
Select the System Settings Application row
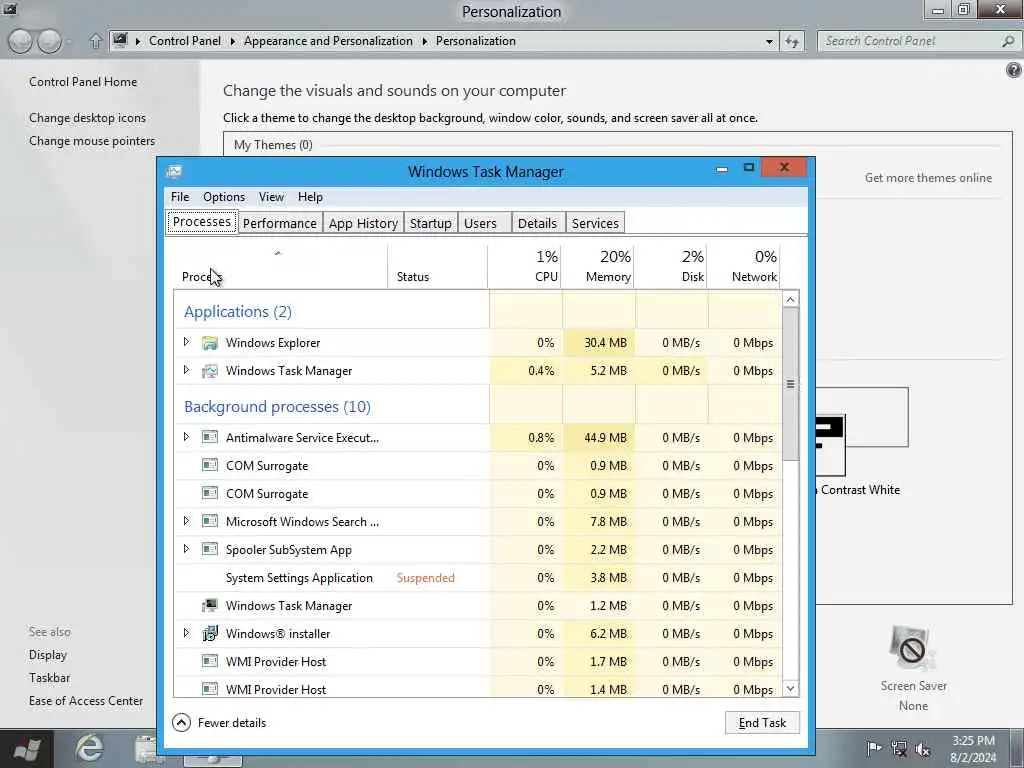point(478,578)
